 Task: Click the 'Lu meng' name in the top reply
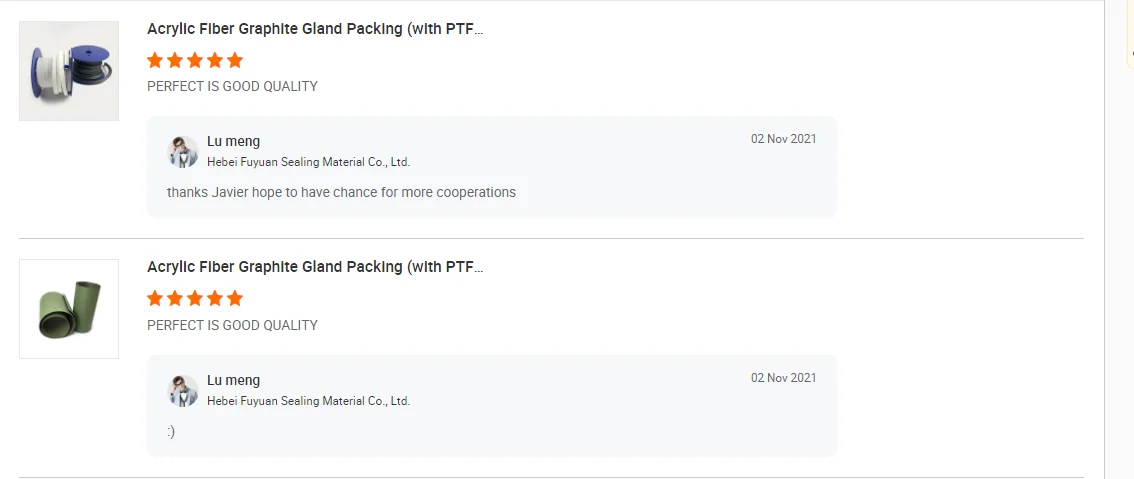point(233,142)
